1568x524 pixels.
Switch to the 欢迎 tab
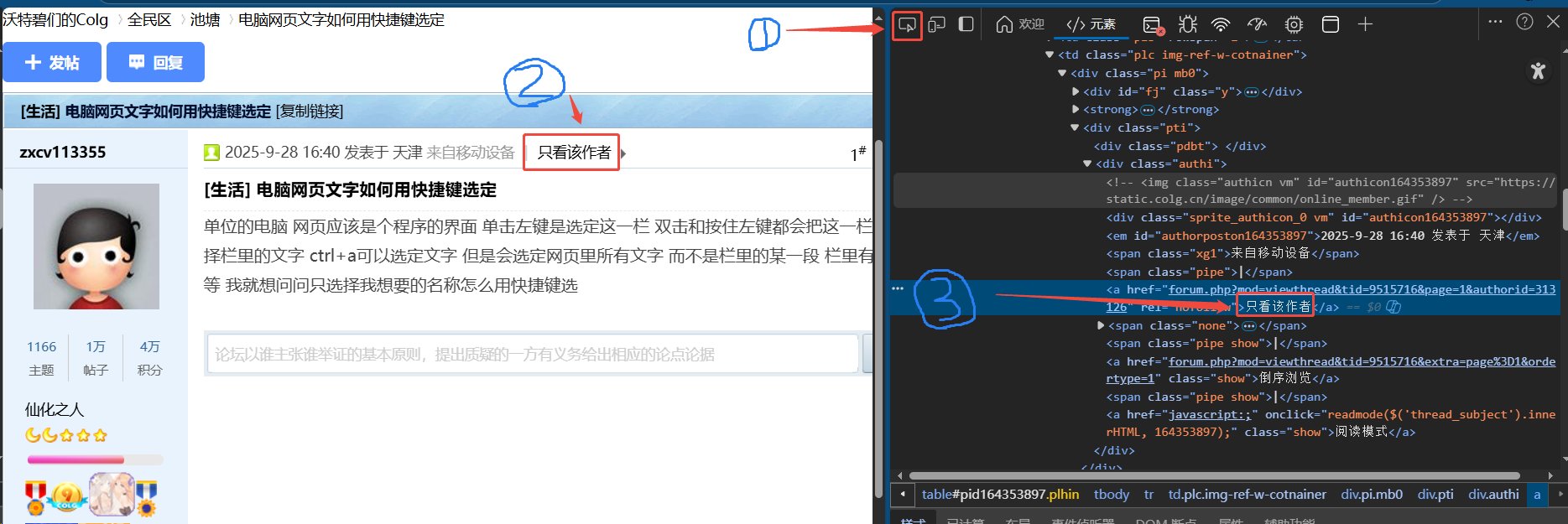pyautogui.click(x=1019, y=24)
